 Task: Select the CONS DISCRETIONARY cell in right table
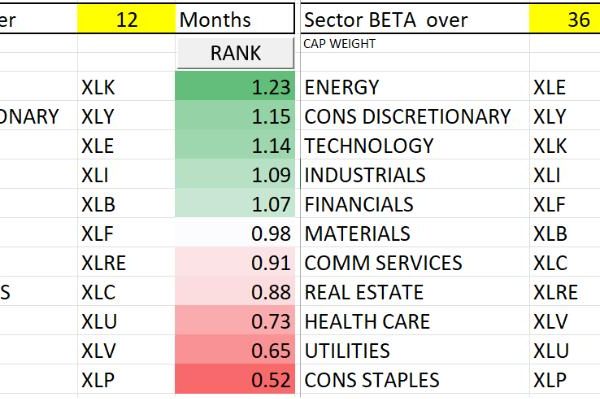(415, 116)
